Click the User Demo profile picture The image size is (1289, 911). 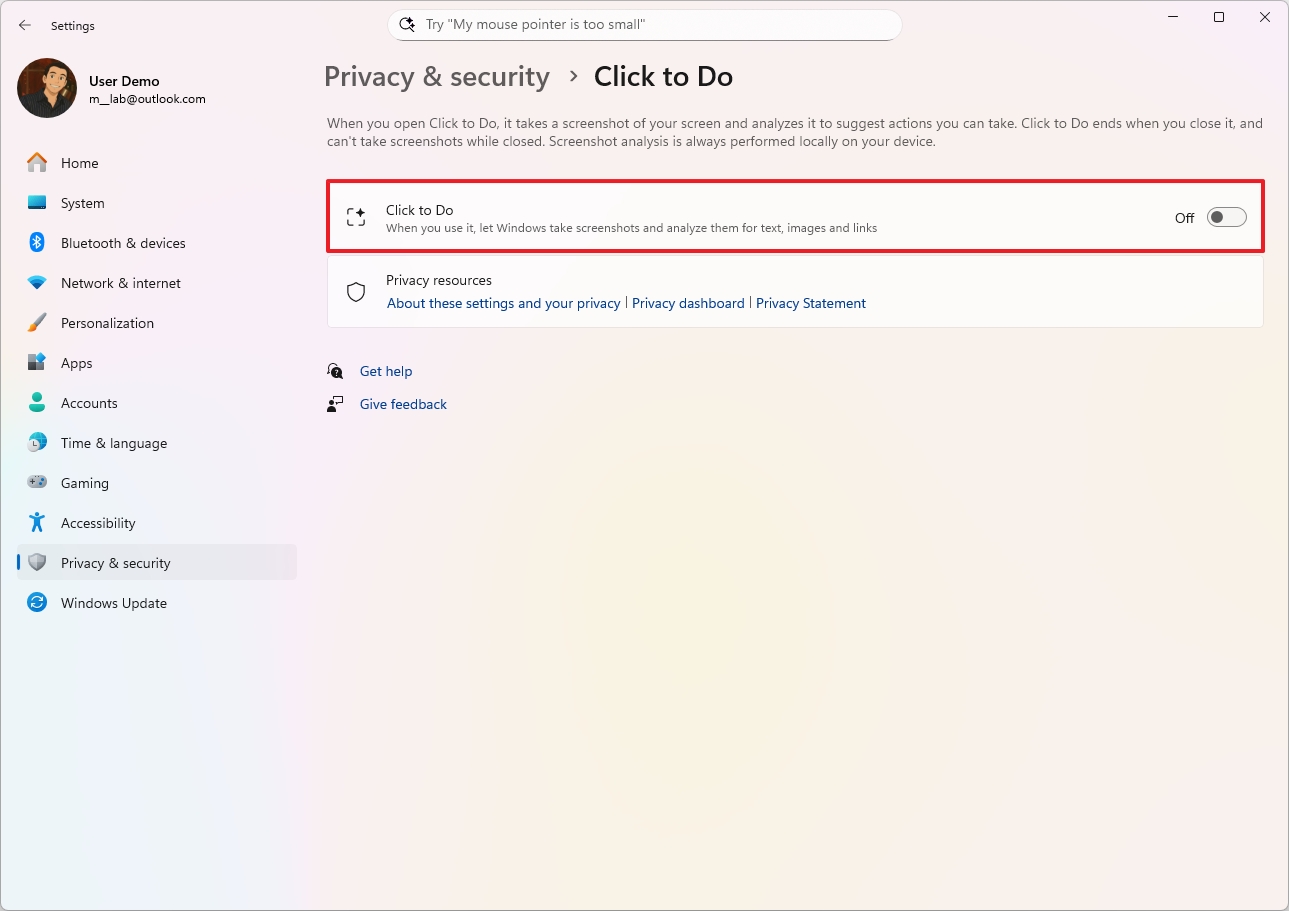(47, 88)
